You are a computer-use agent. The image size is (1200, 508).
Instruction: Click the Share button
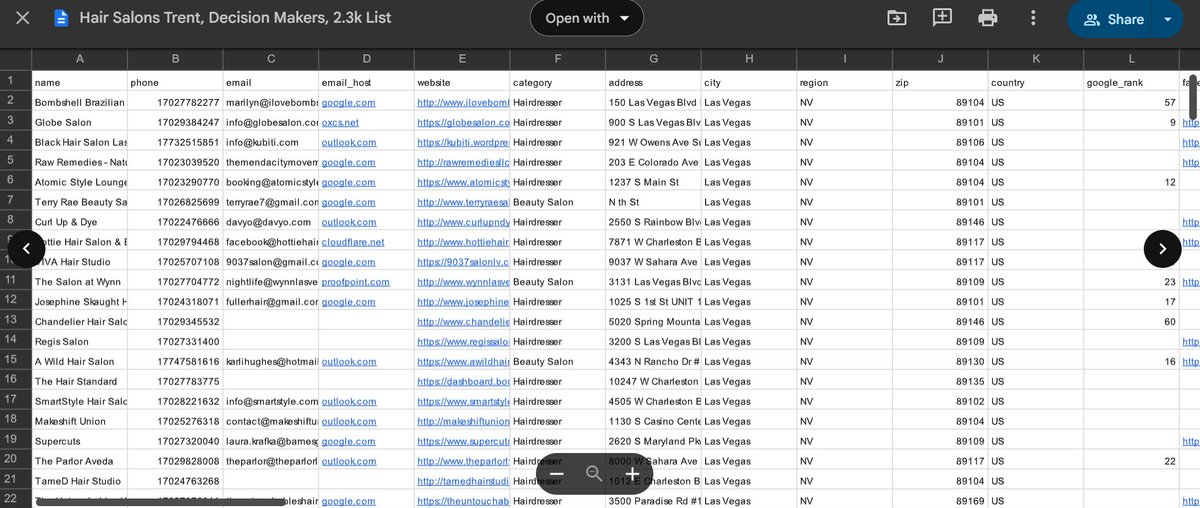(1113, 19)
